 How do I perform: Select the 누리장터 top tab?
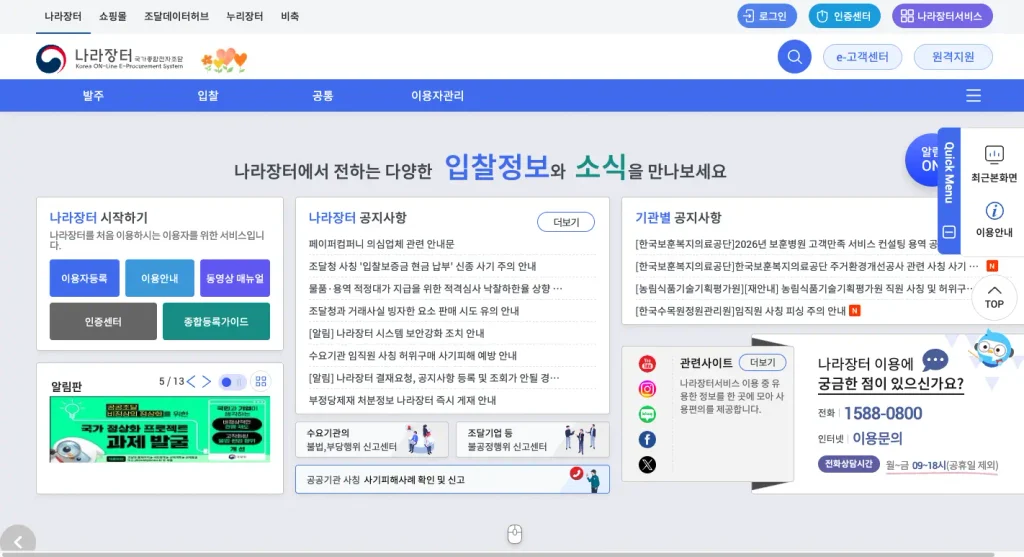pos(244,16)
